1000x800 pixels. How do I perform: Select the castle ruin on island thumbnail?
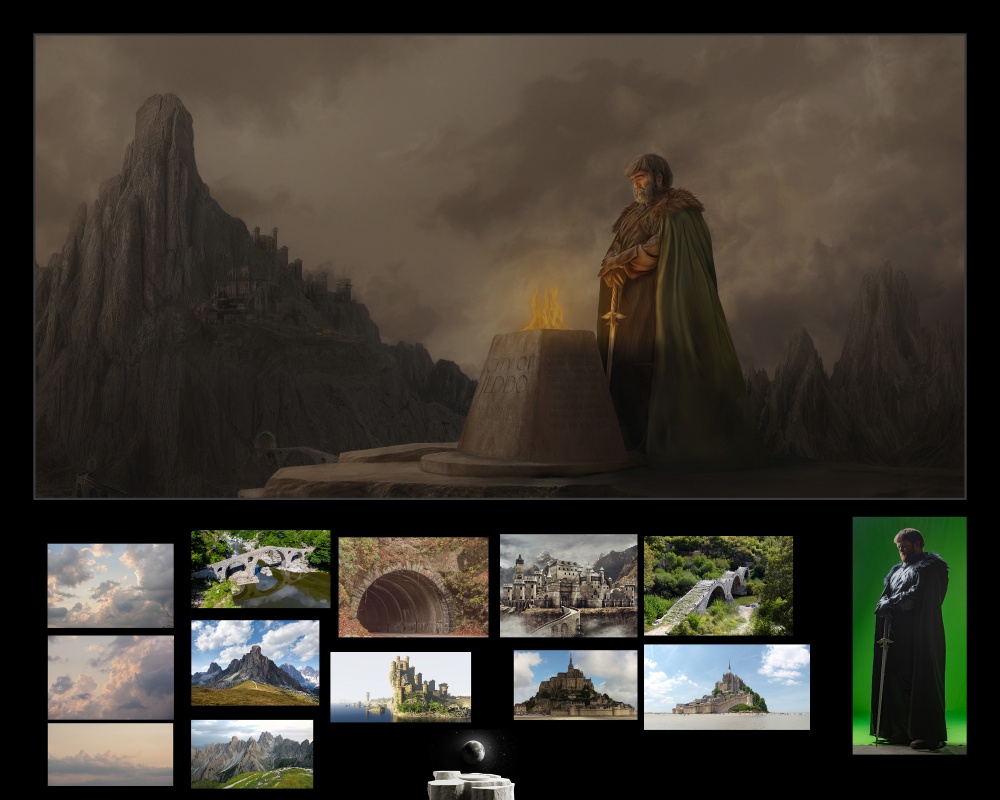tap(400, 686)
